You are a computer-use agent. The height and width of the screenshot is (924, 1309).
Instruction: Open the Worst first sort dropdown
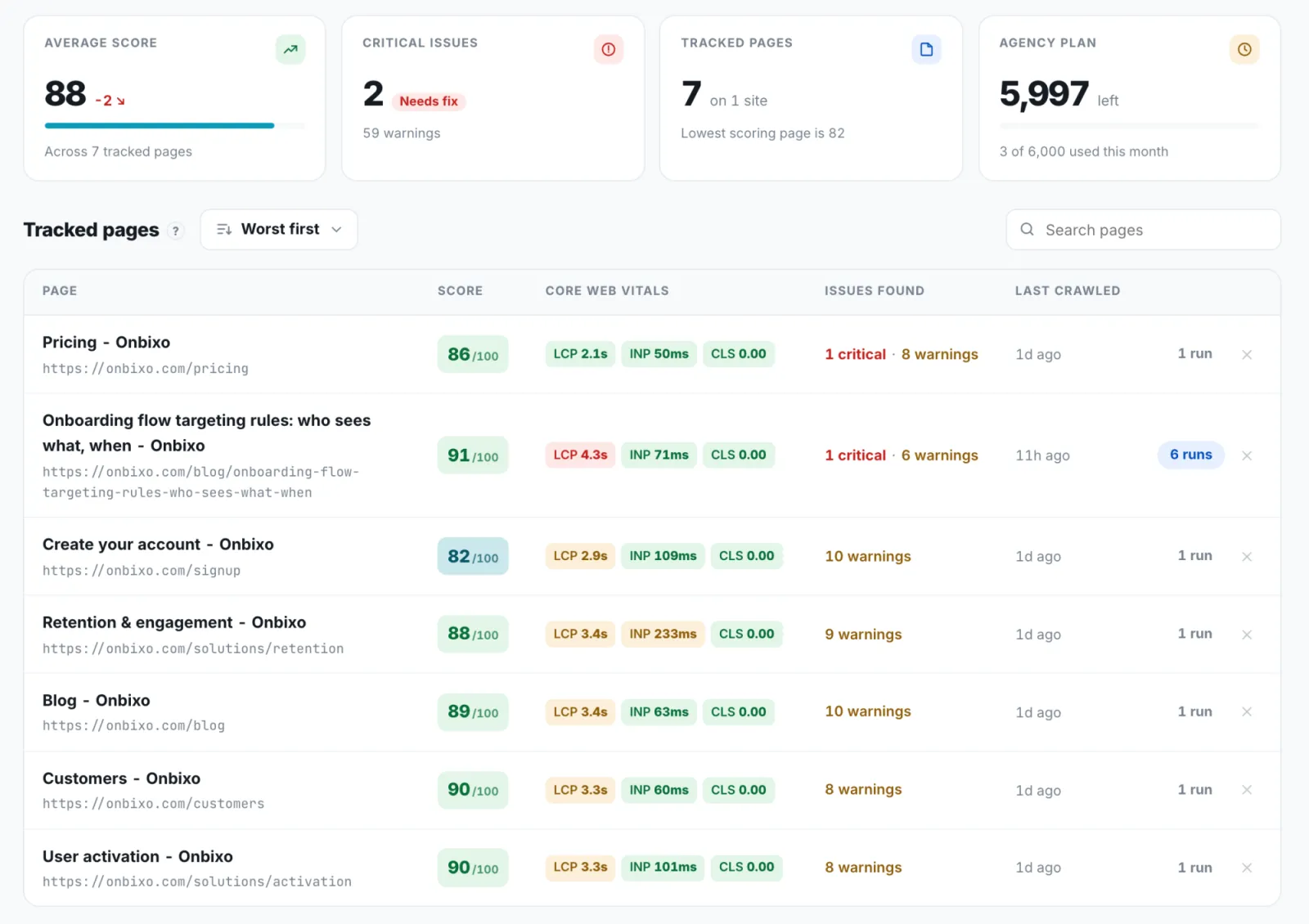point(279,230)
